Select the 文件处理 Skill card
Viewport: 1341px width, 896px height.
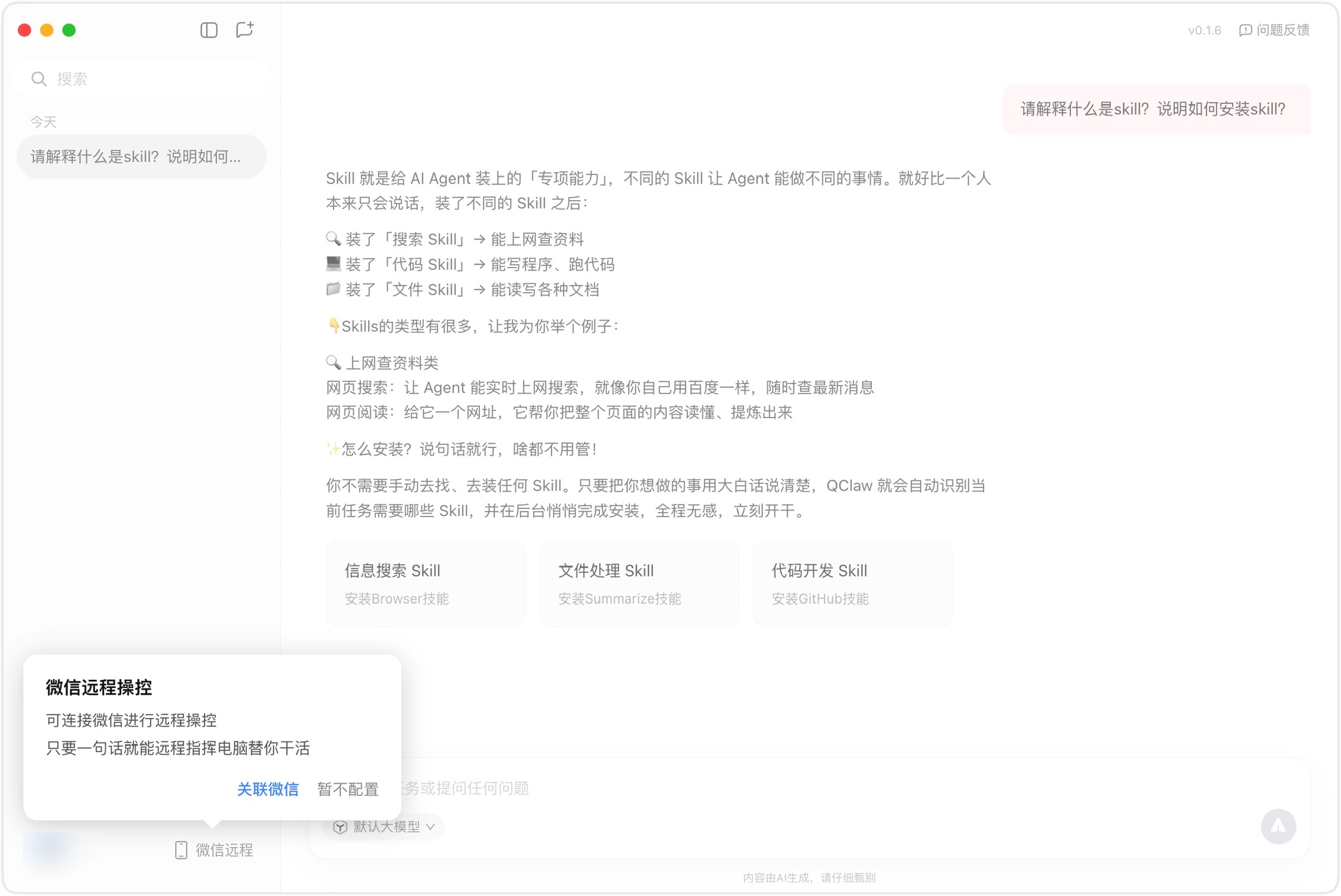(638, 583)
